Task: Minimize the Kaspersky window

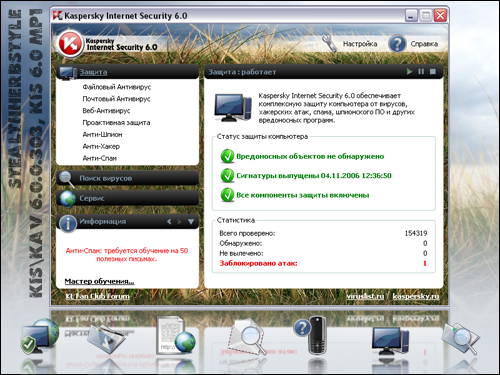Action: click(411, 15)
